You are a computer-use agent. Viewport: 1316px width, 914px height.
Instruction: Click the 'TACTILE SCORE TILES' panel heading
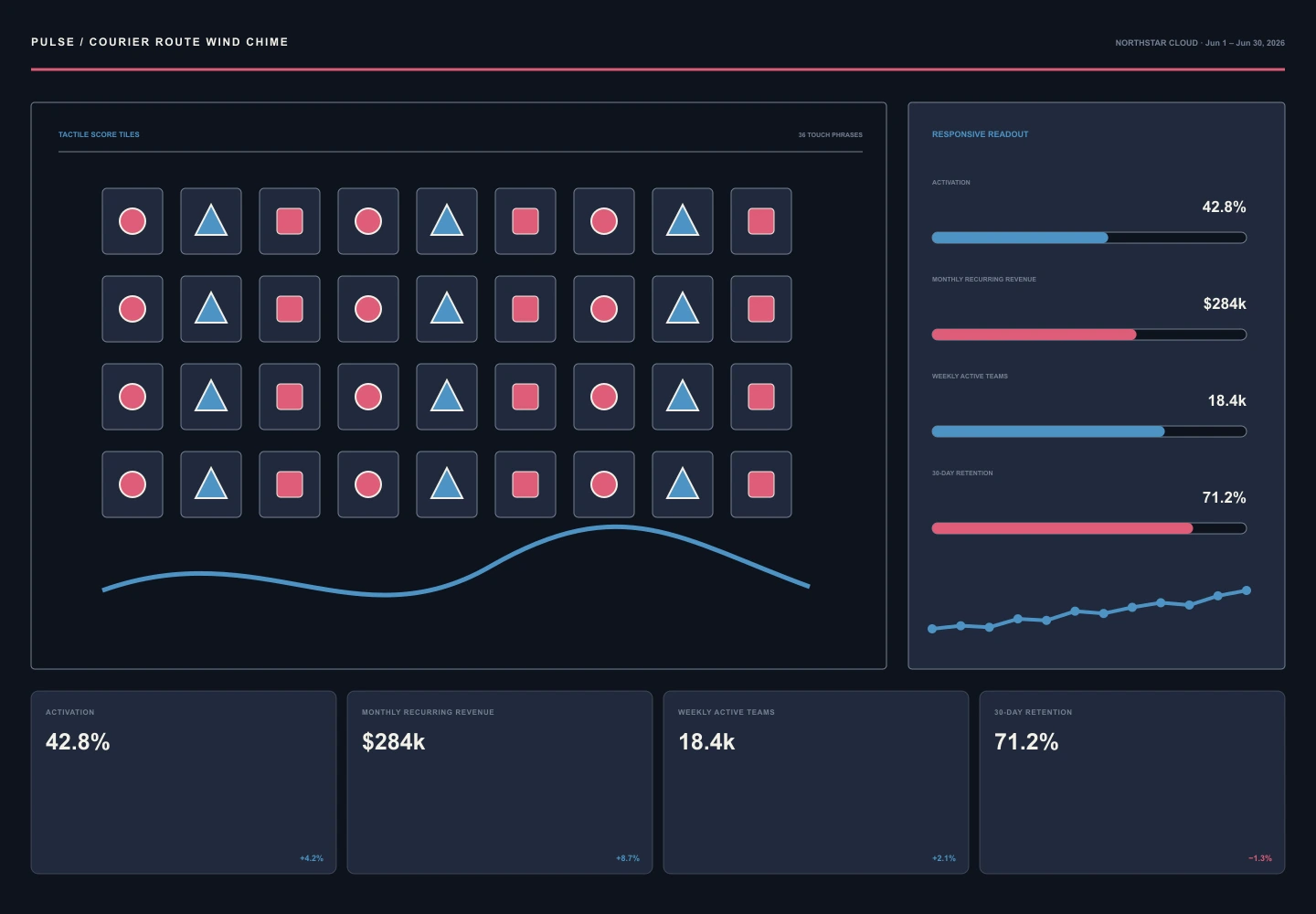[99, 134]
